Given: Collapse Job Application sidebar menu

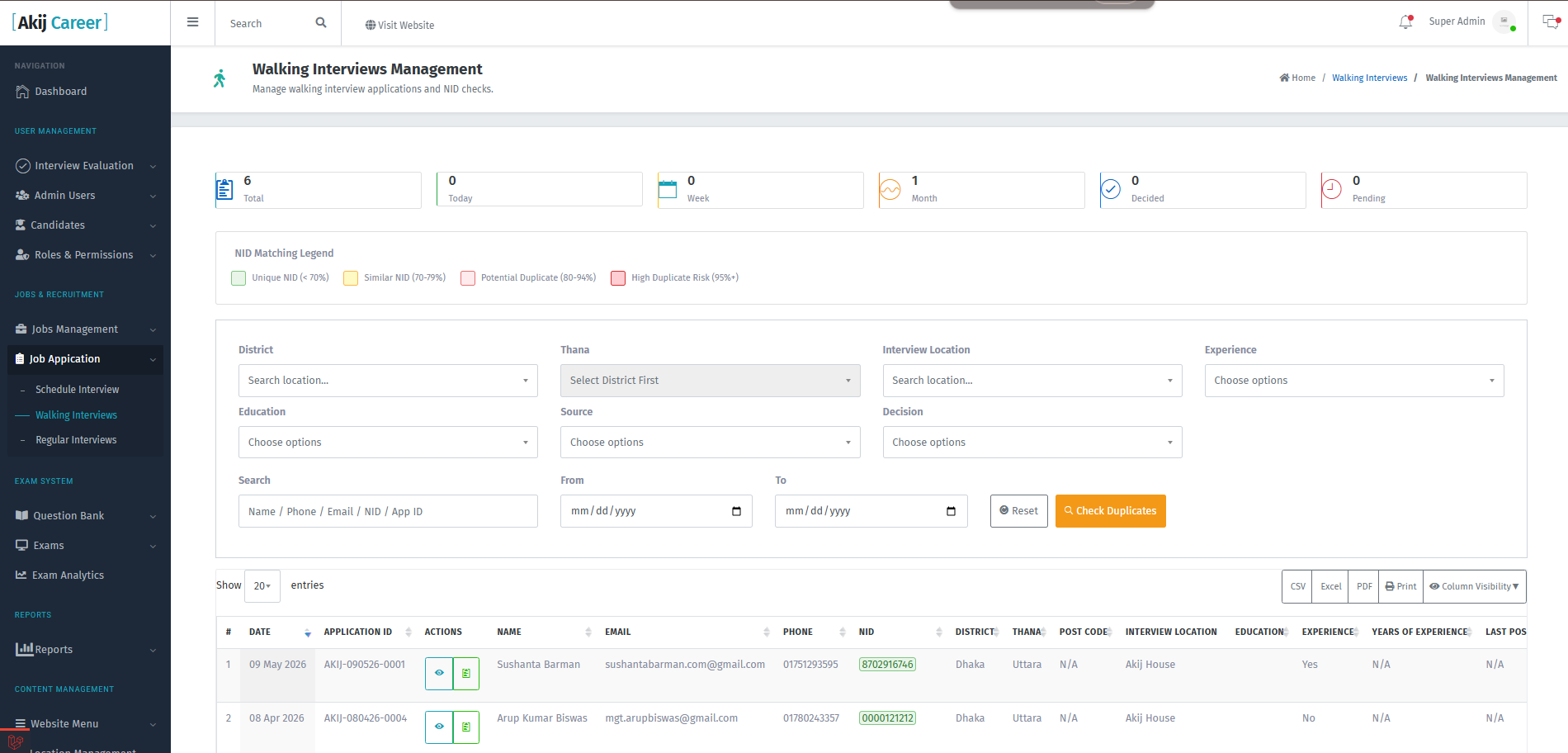Looking at the screenshot, I should 85,359.
